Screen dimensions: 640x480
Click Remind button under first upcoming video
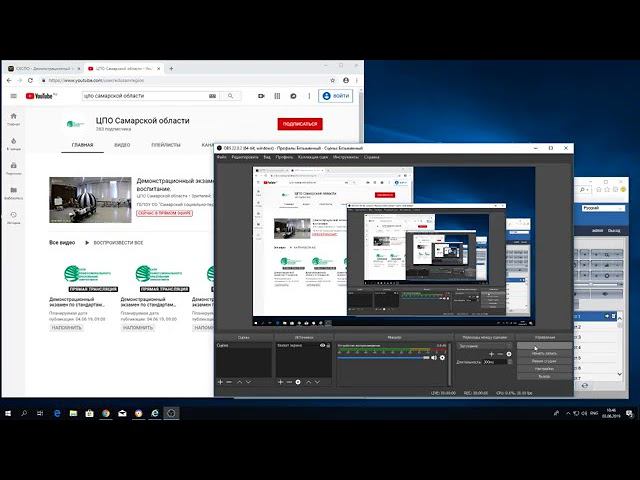67,328
